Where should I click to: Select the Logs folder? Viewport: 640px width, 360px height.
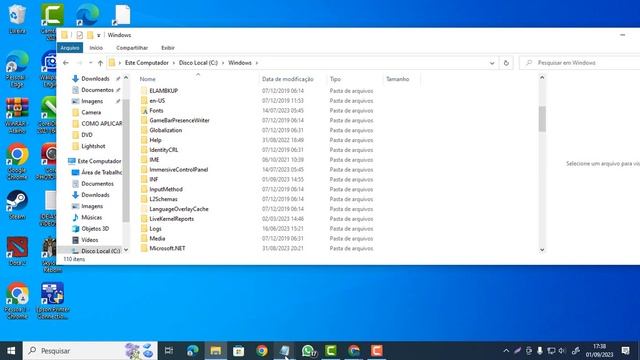(x=155, y=229)
